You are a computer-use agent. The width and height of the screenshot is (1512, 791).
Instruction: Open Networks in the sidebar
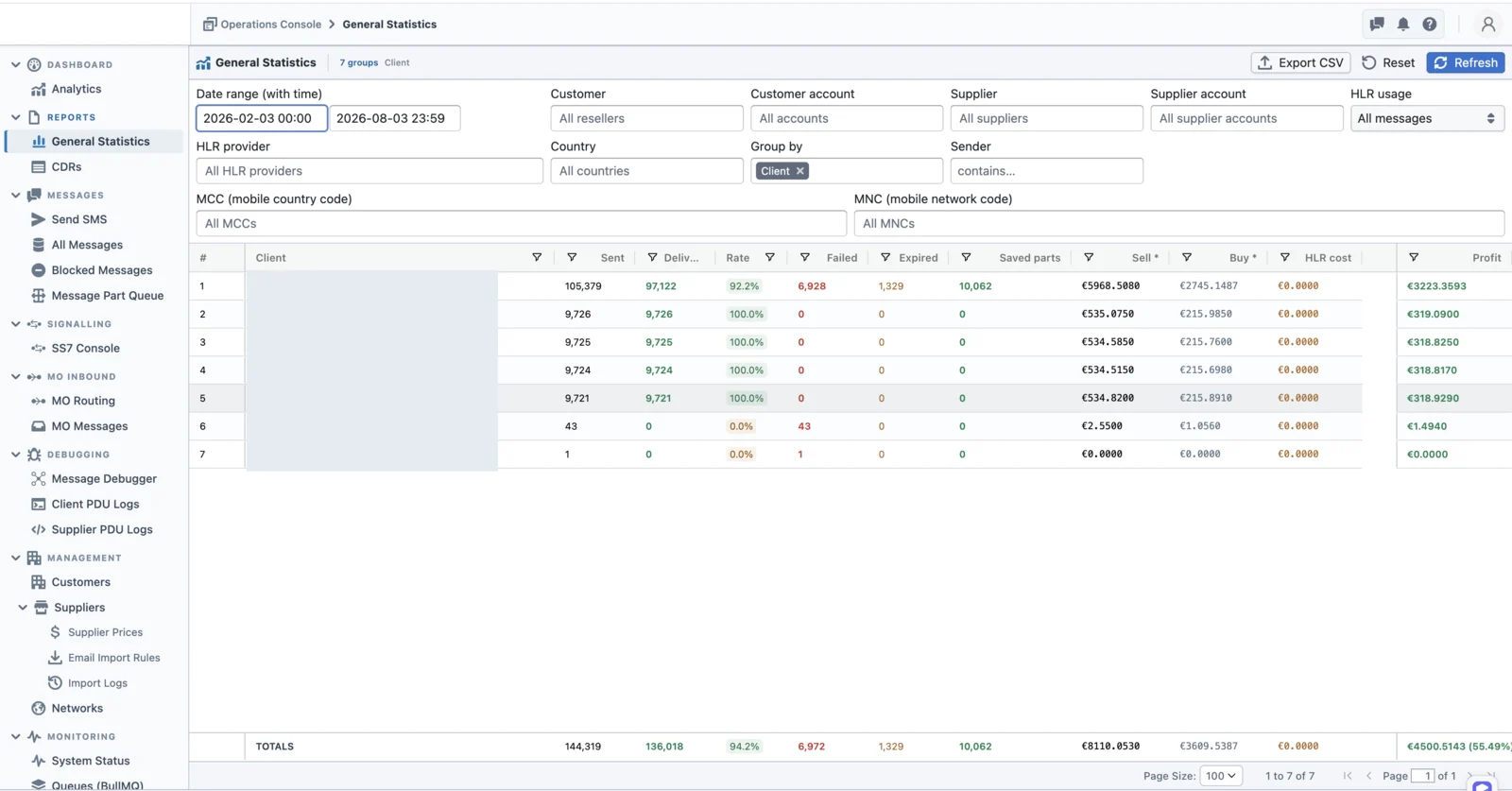tap(77, 709)
